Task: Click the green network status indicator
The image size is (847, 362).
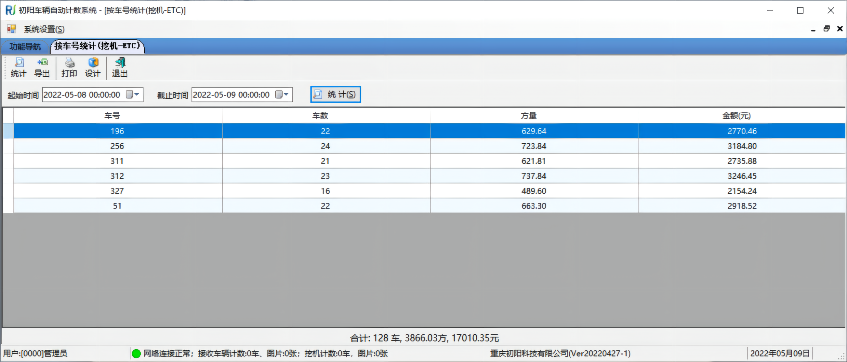Action: (136, 353)
